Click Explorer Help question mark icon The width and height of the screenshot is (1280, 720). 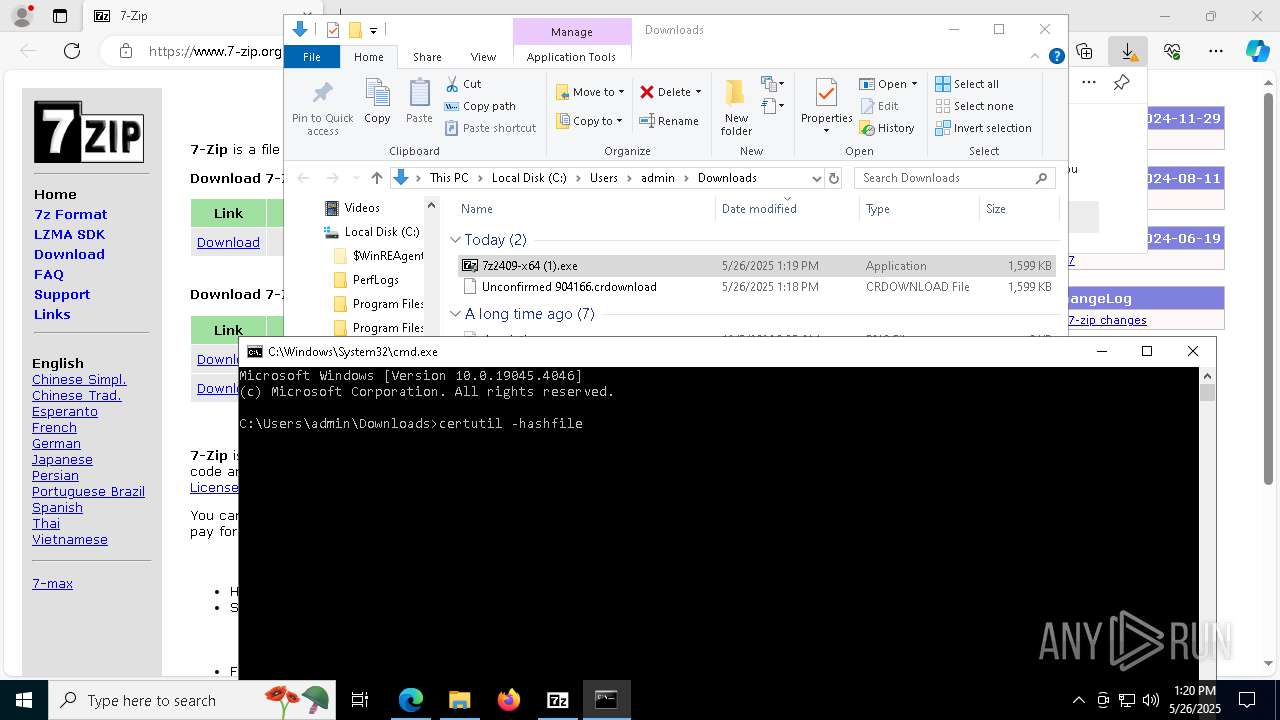click(1056, 57)
